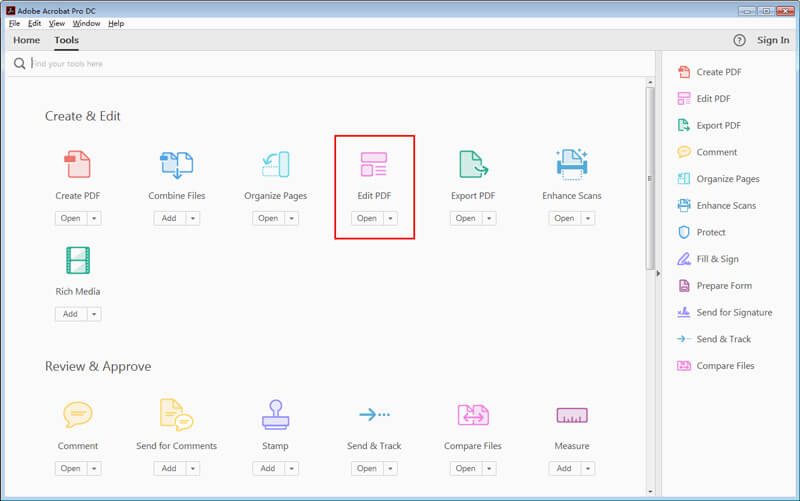
Task: Click the tools search field
Action: coord(330,64)
